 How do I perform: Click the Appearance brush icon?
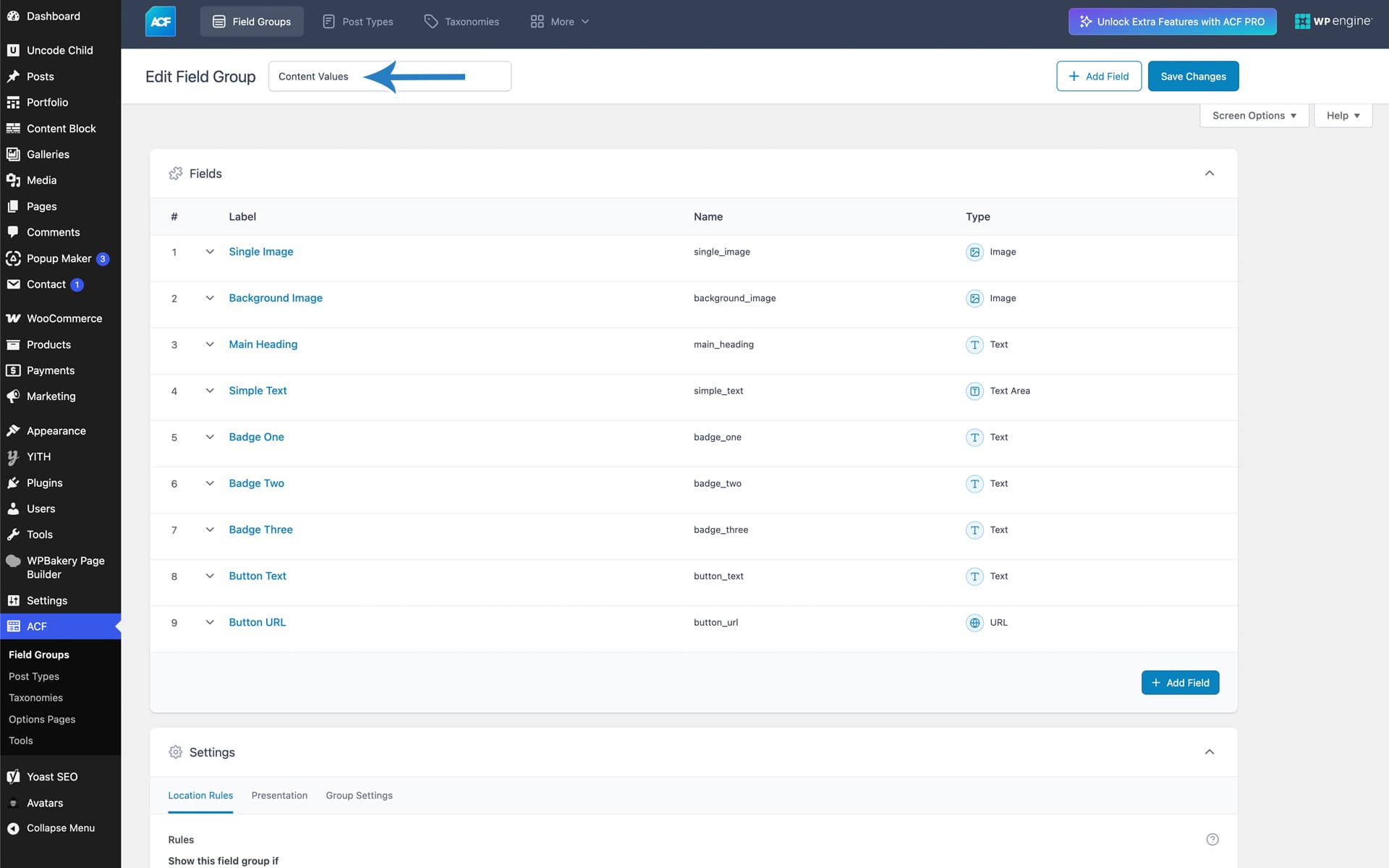[x=13, y=430]
